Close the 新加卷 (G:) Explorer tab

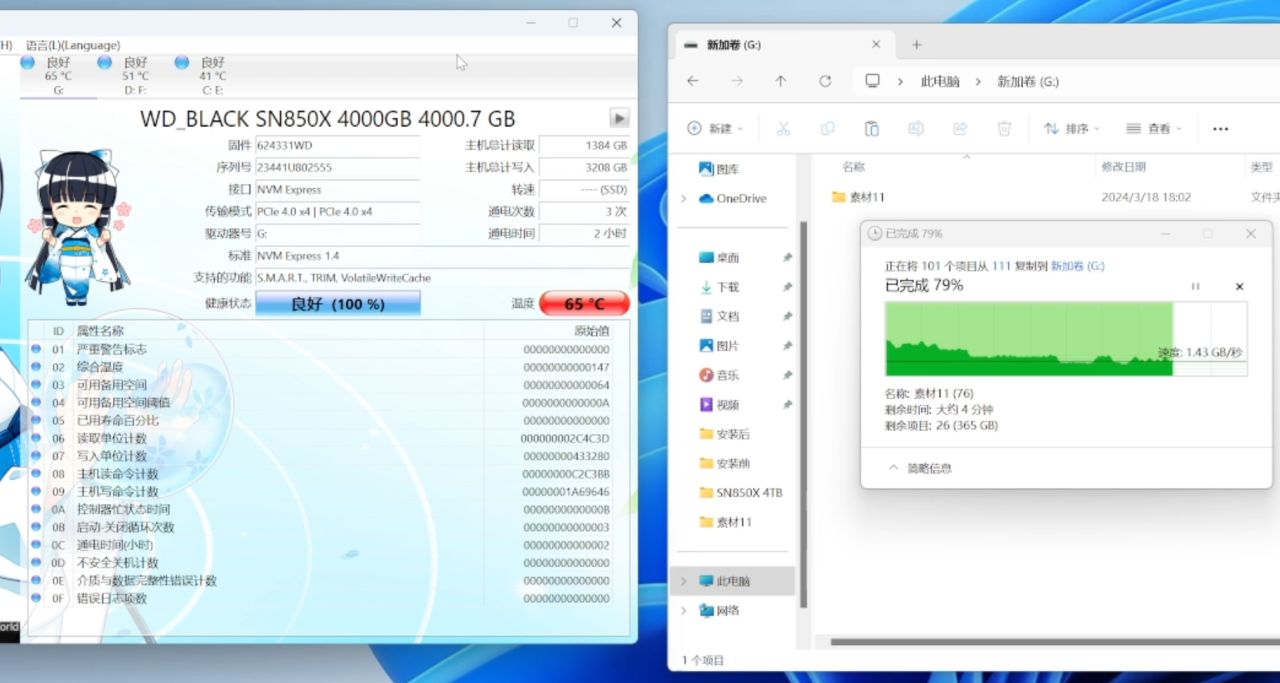tap(876, 45)
